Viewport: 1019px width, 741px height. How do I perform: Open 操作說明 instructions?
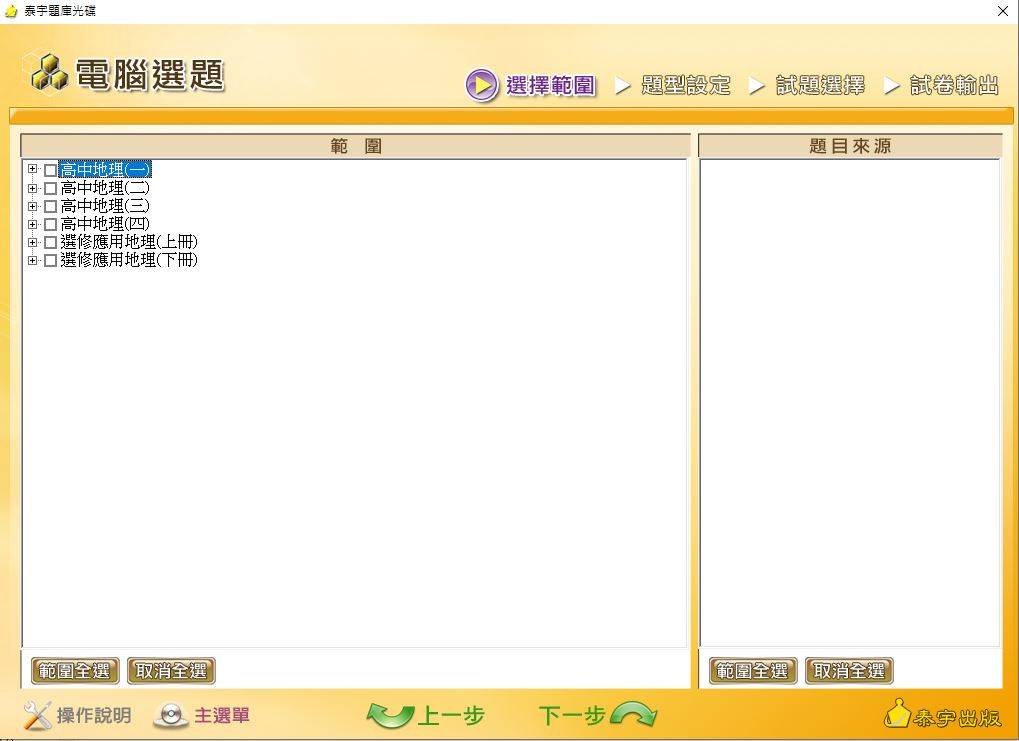94,716
